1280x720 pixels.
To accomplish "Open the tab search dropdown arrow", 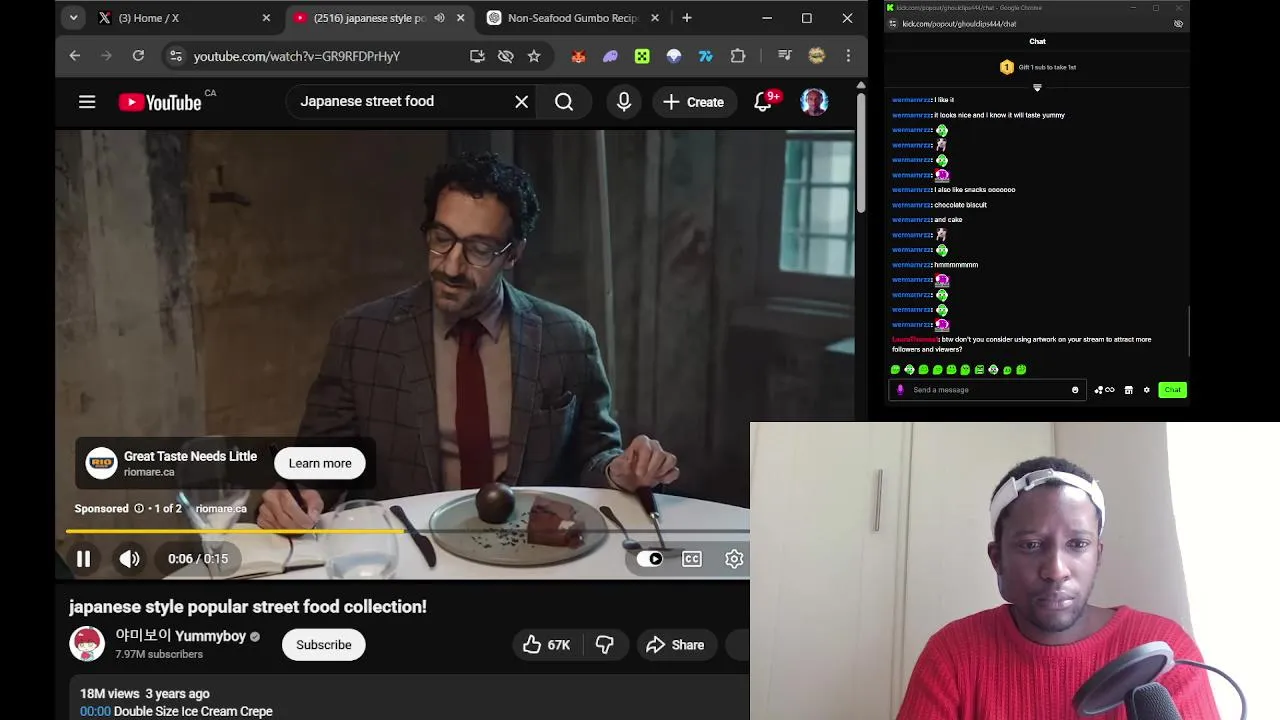I will coord(73,18).
